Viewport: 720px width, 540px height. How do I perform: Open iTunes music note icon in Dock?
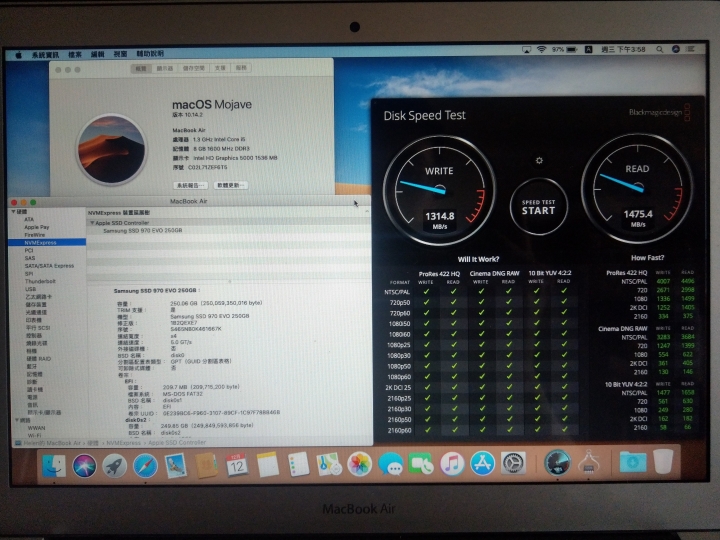(452, 463)
